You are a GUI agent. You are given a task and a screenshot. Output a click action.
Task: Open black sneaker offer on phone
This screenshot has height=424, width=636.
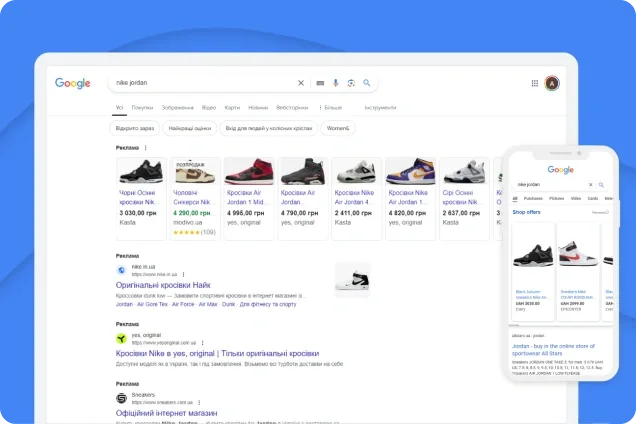point(533,271)
